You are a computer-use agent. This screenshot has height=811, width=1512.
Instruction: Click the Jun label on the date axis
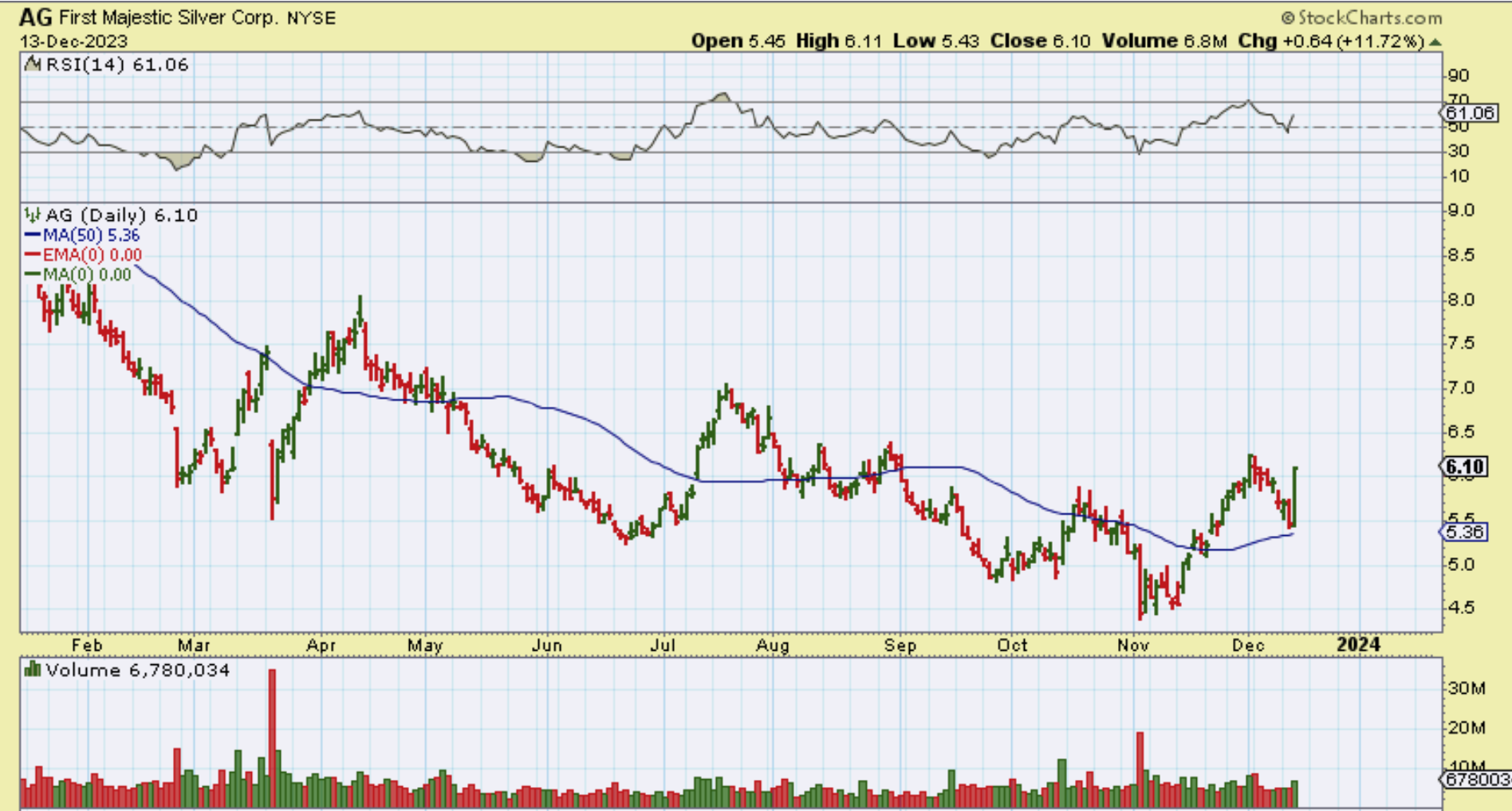547,645
